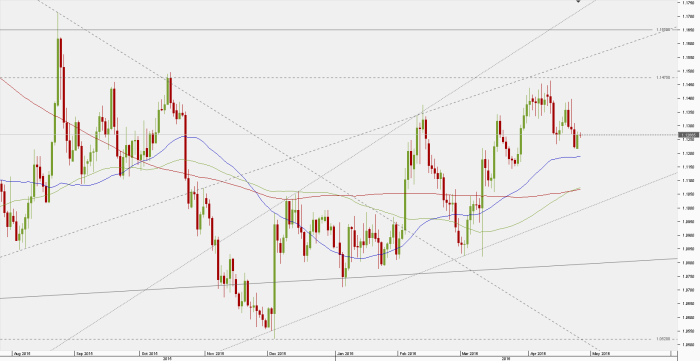Image resolution: width=700 pixels, height=361 pixels.
Task: Click the highlighted current price tag on the price axis
Action: (688, 135)
